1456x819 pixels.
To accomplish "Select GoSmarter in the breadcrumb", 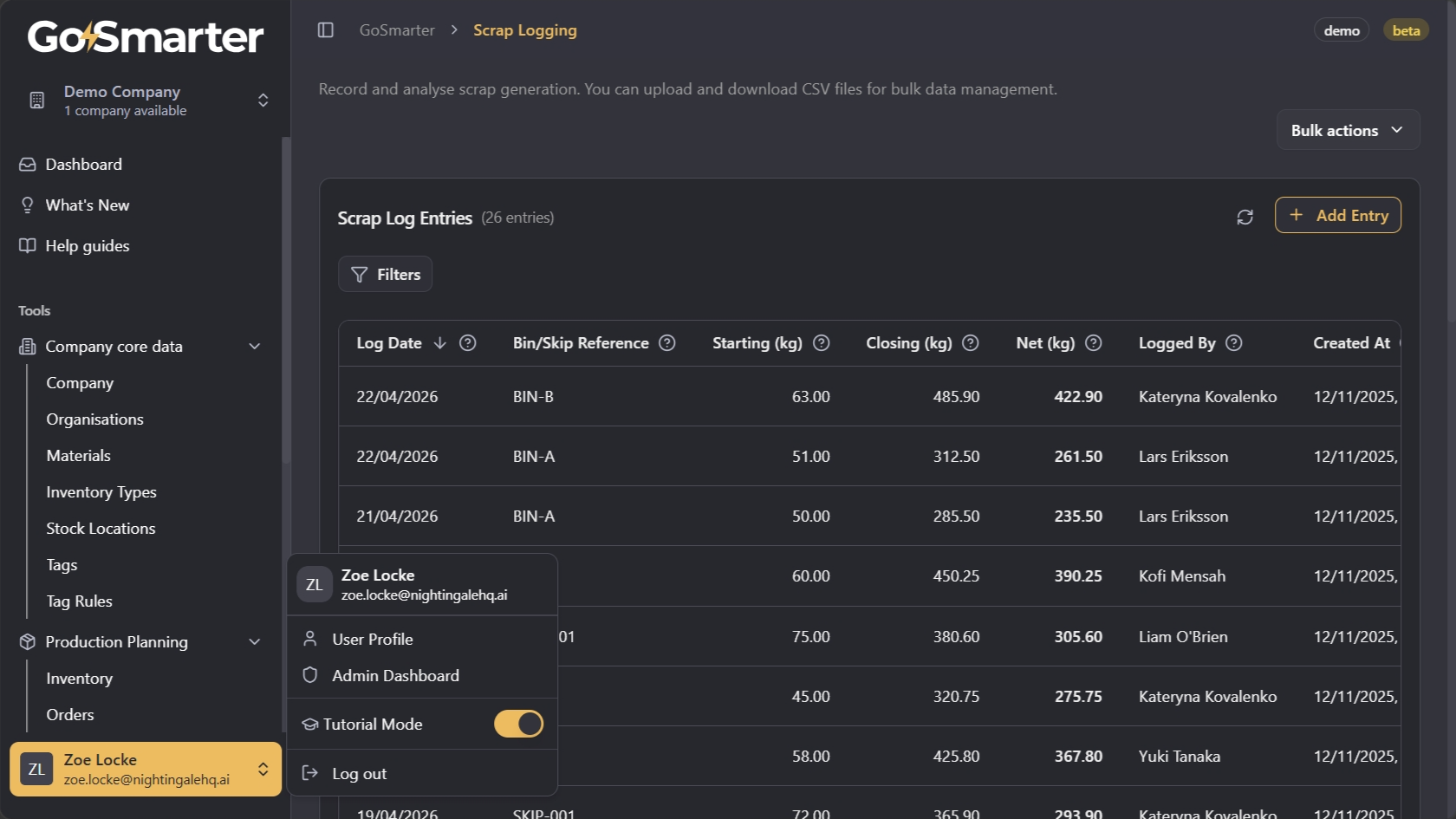I will tap(397, 29).
